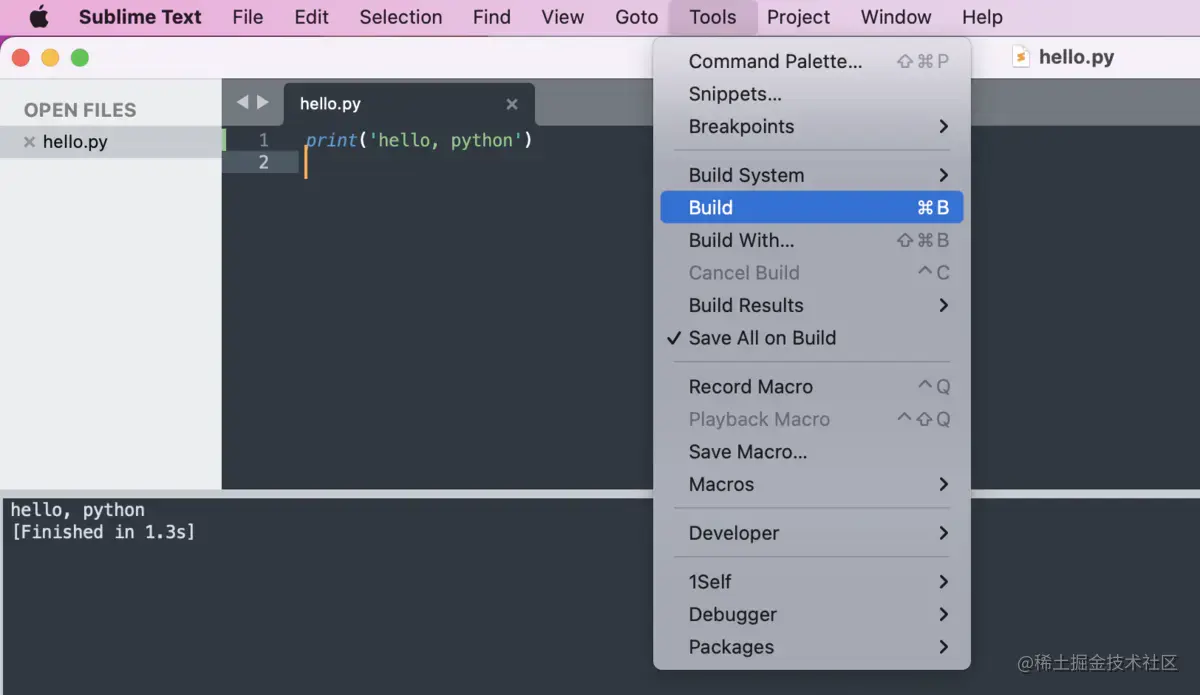Open the Goto menu
1200x695 pixels.
636,17
